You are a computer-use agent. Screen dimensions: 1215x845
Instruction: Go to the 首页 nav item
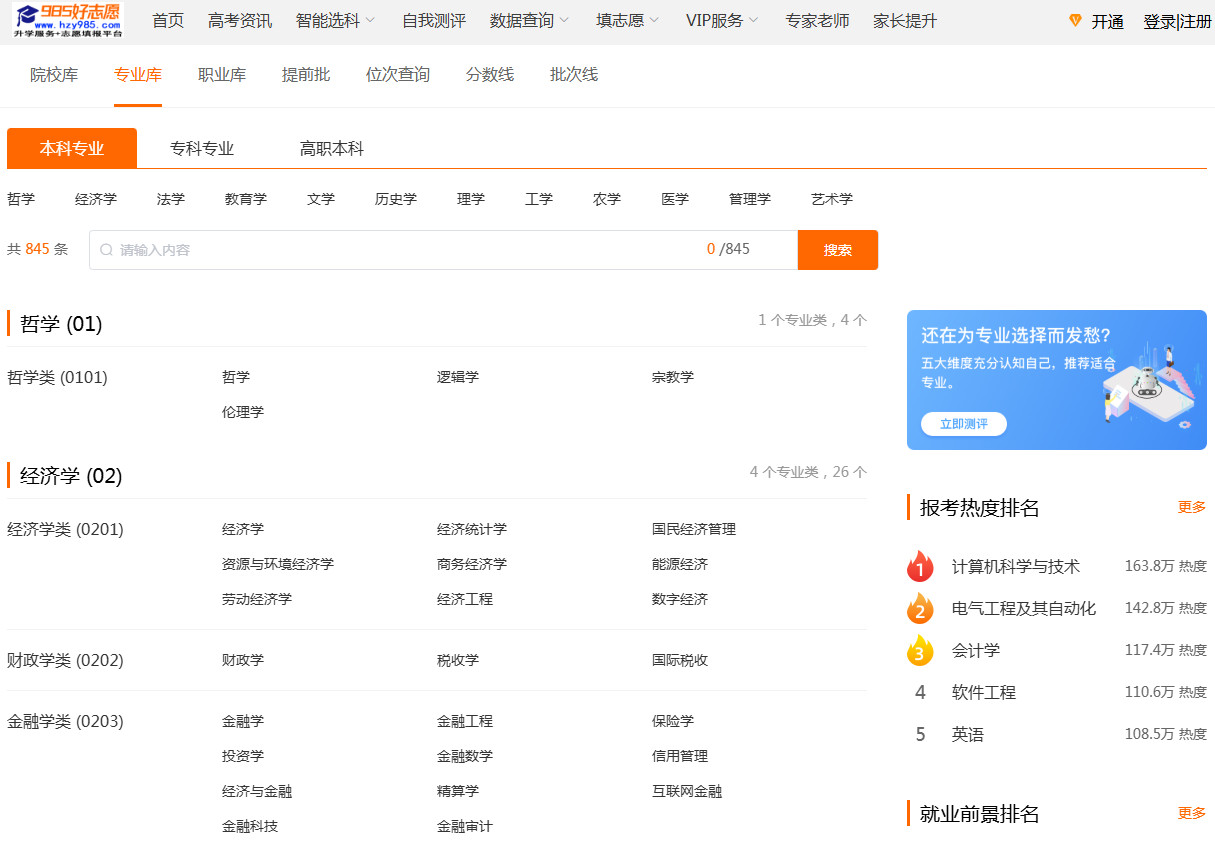pyautogui.click(x=168, y=21)
